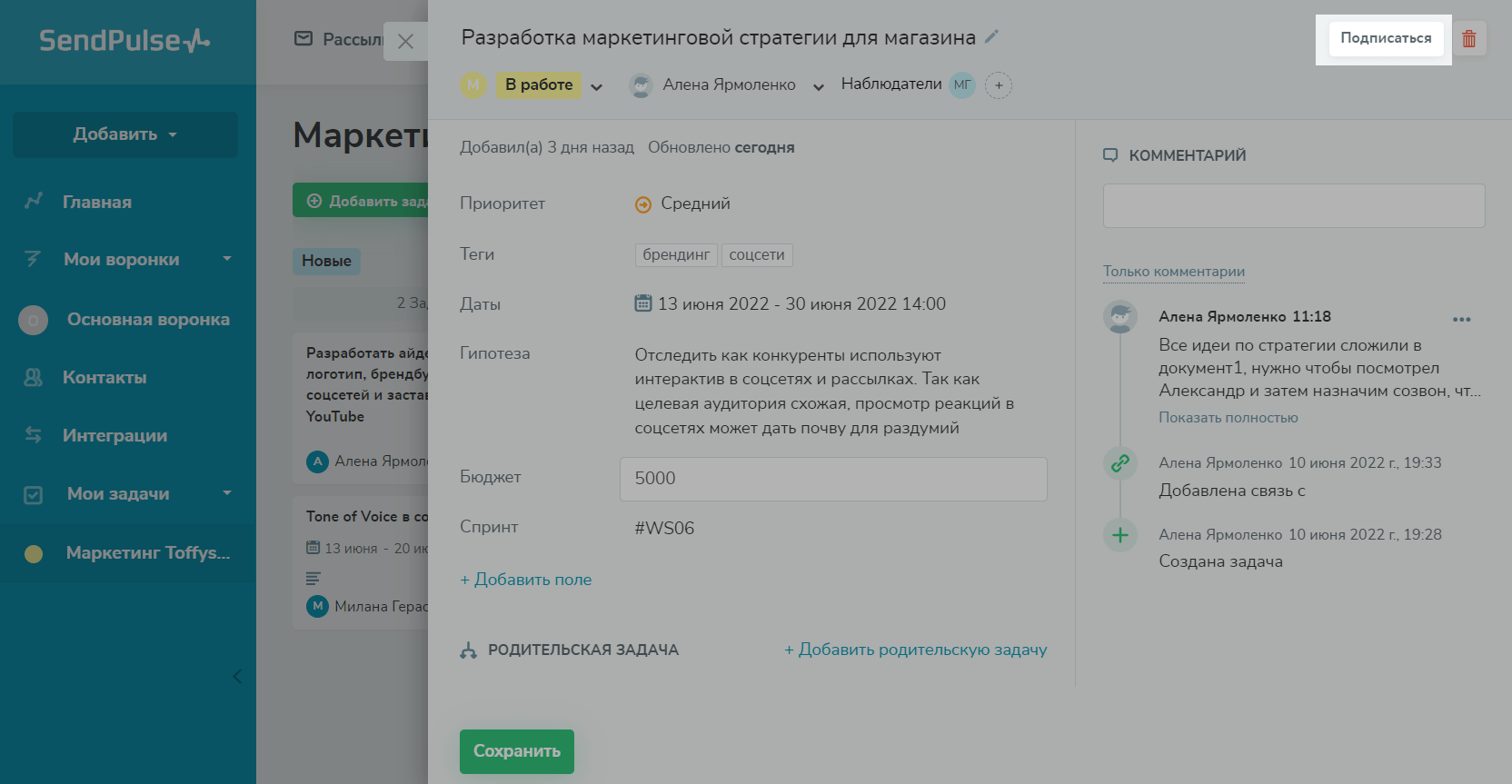Open comment options three-dot menu
1512x784 pixels.
coord(1461,319)
